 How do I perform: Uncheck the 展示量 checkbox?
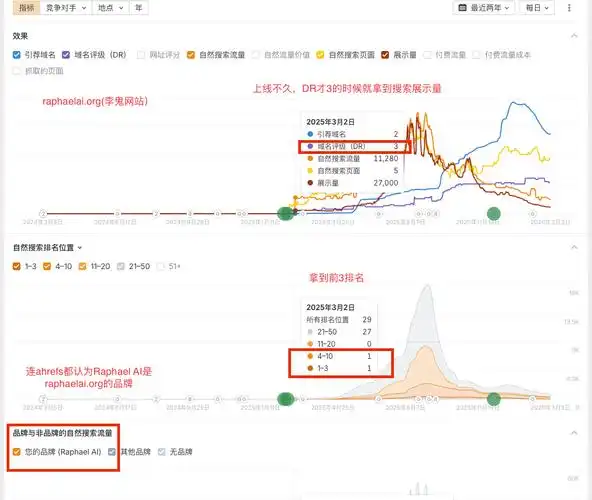point(385,55)
